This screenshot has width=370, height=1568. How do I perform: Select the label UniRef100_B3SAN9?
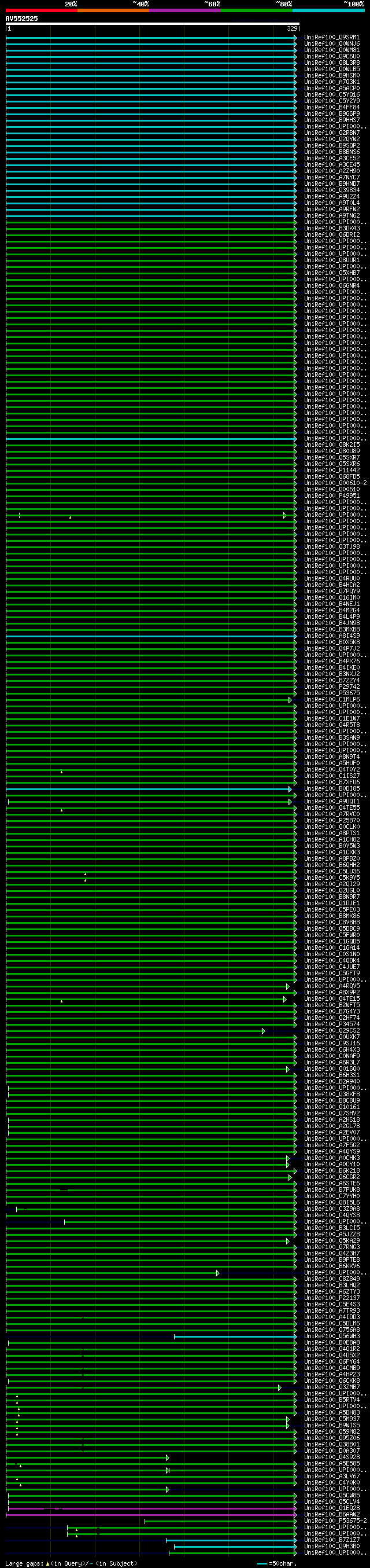332,738
